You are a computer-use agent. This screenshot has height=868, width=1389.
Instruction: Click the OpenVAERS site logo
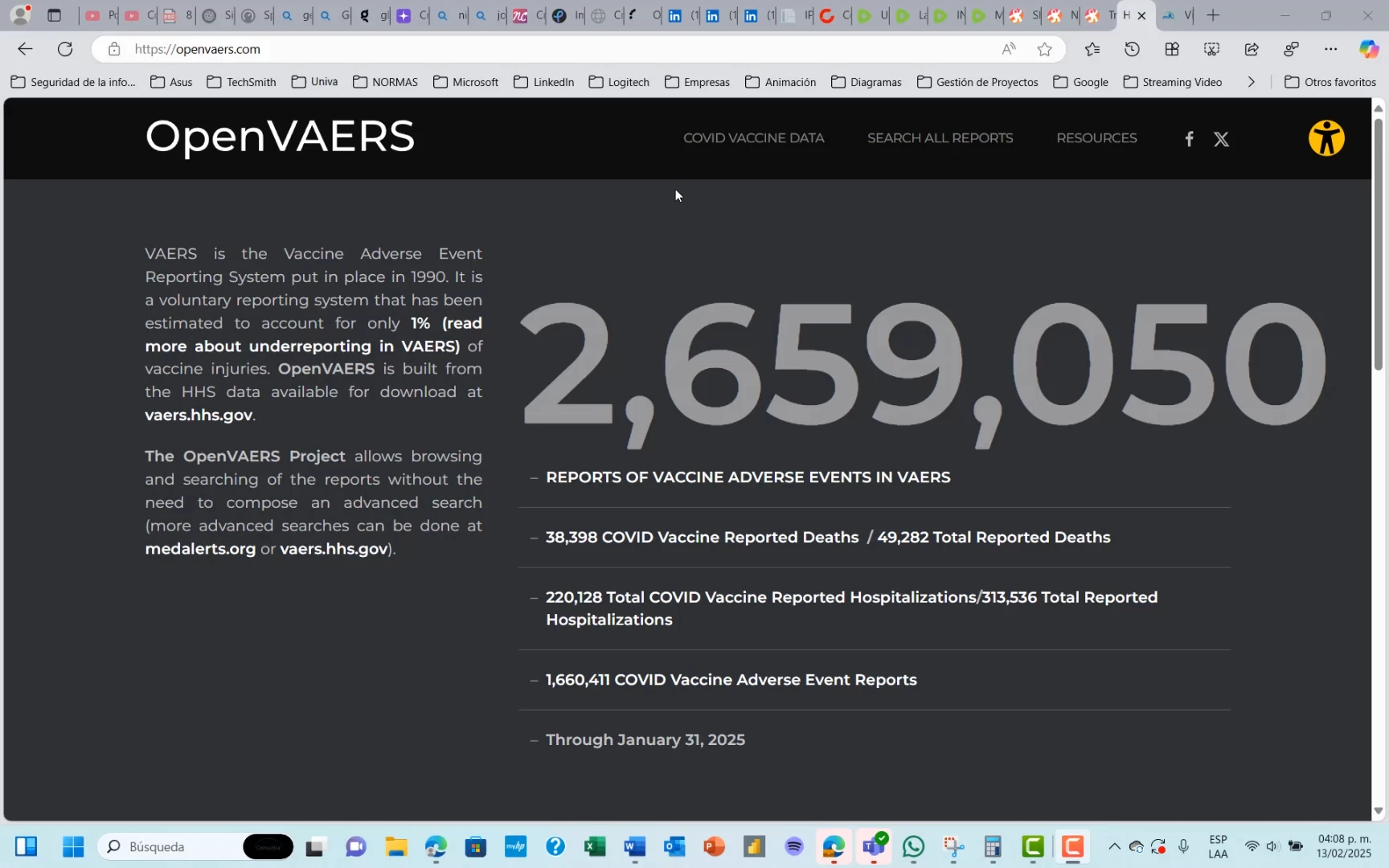click(x=280, y=136)
